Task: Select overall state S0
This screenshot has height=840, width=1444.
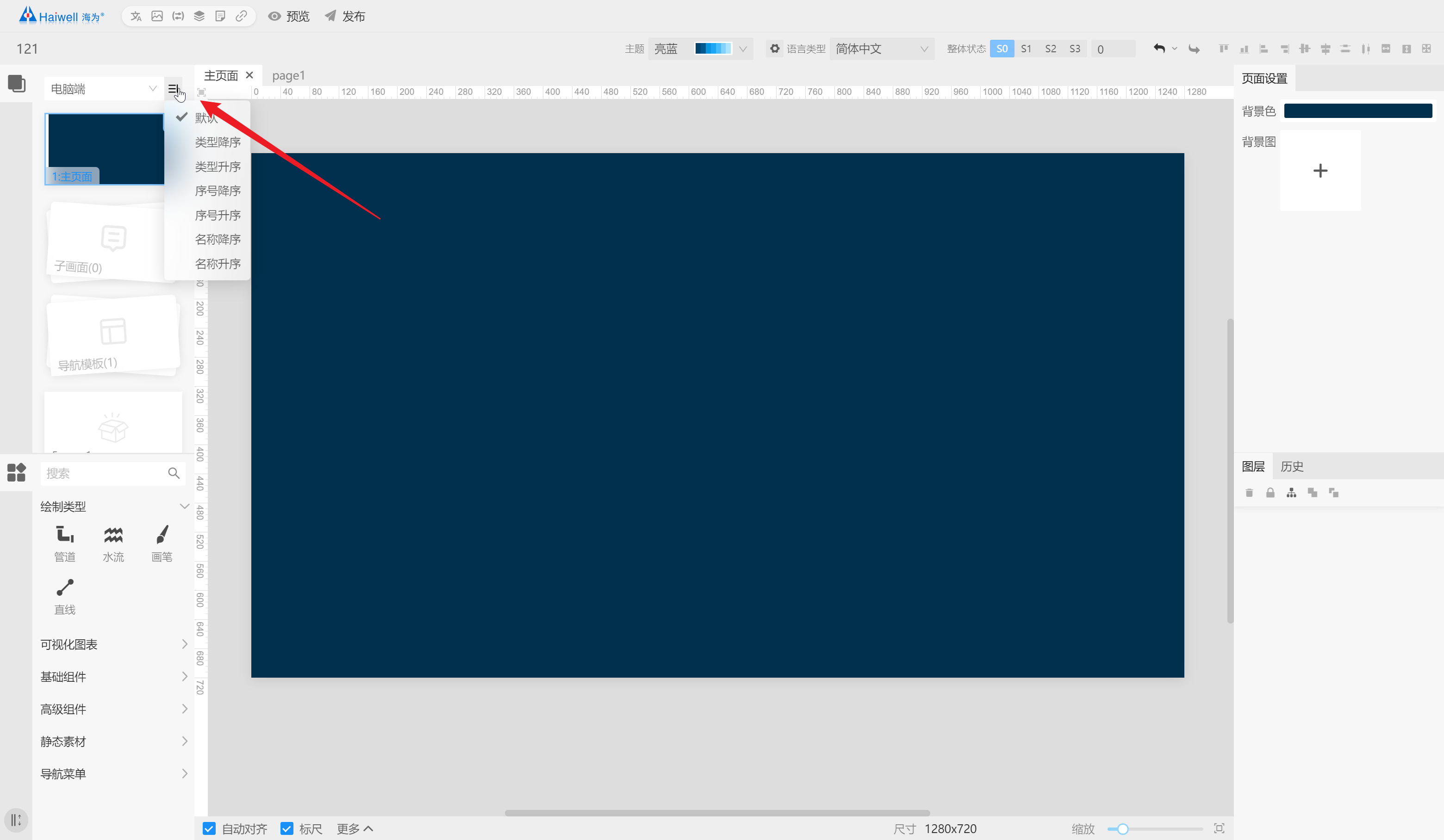Action: pos(1002,49)
